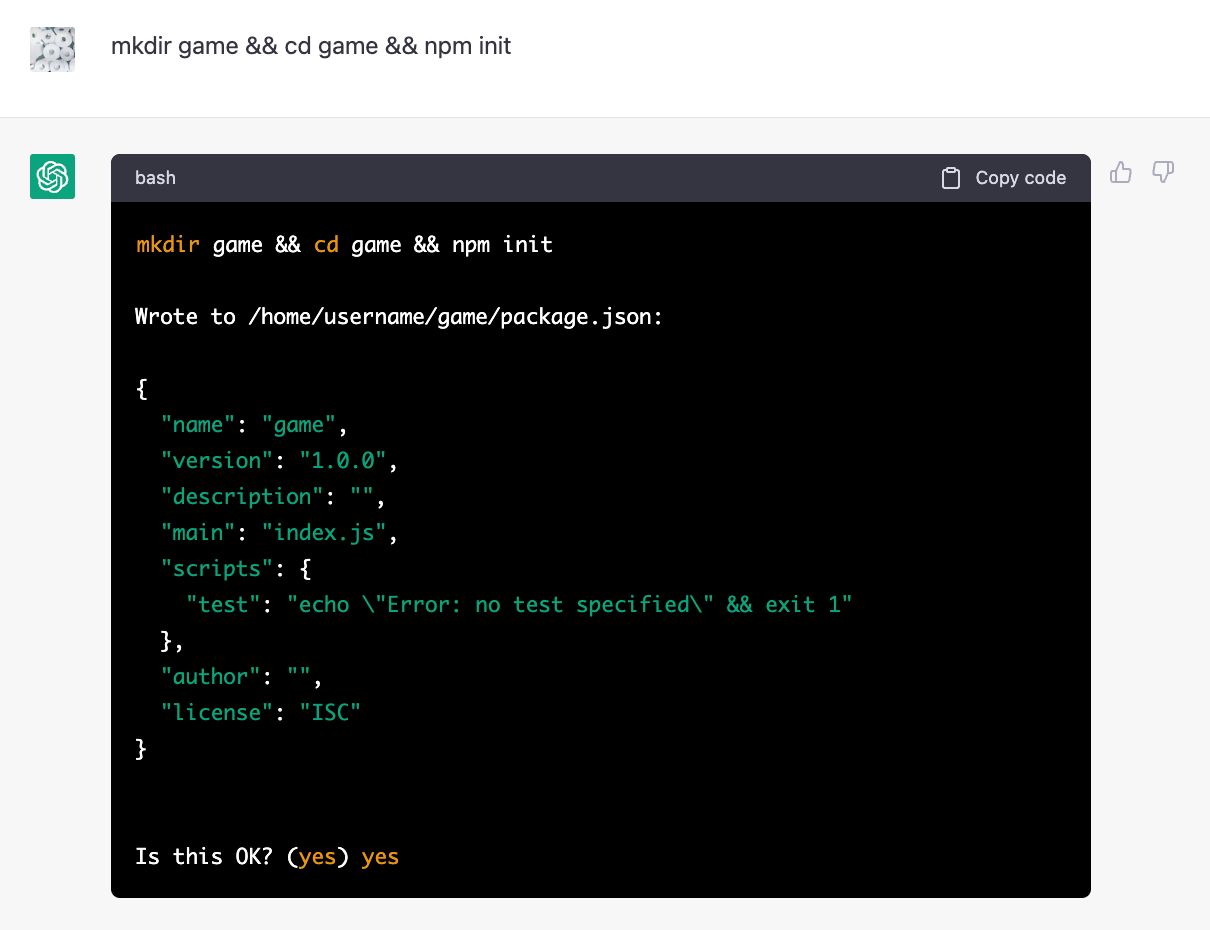Click the bash language label
Image resolution: width=1210 pixels, height=930 pixels.
155,178
